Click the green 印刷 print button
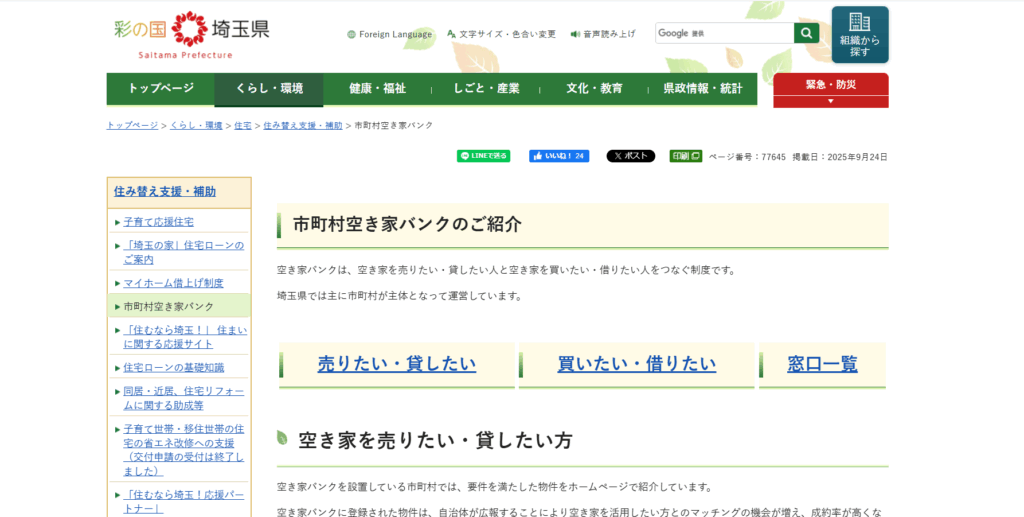The width and height of the screenshot is (1024, 517). point(685,156)
